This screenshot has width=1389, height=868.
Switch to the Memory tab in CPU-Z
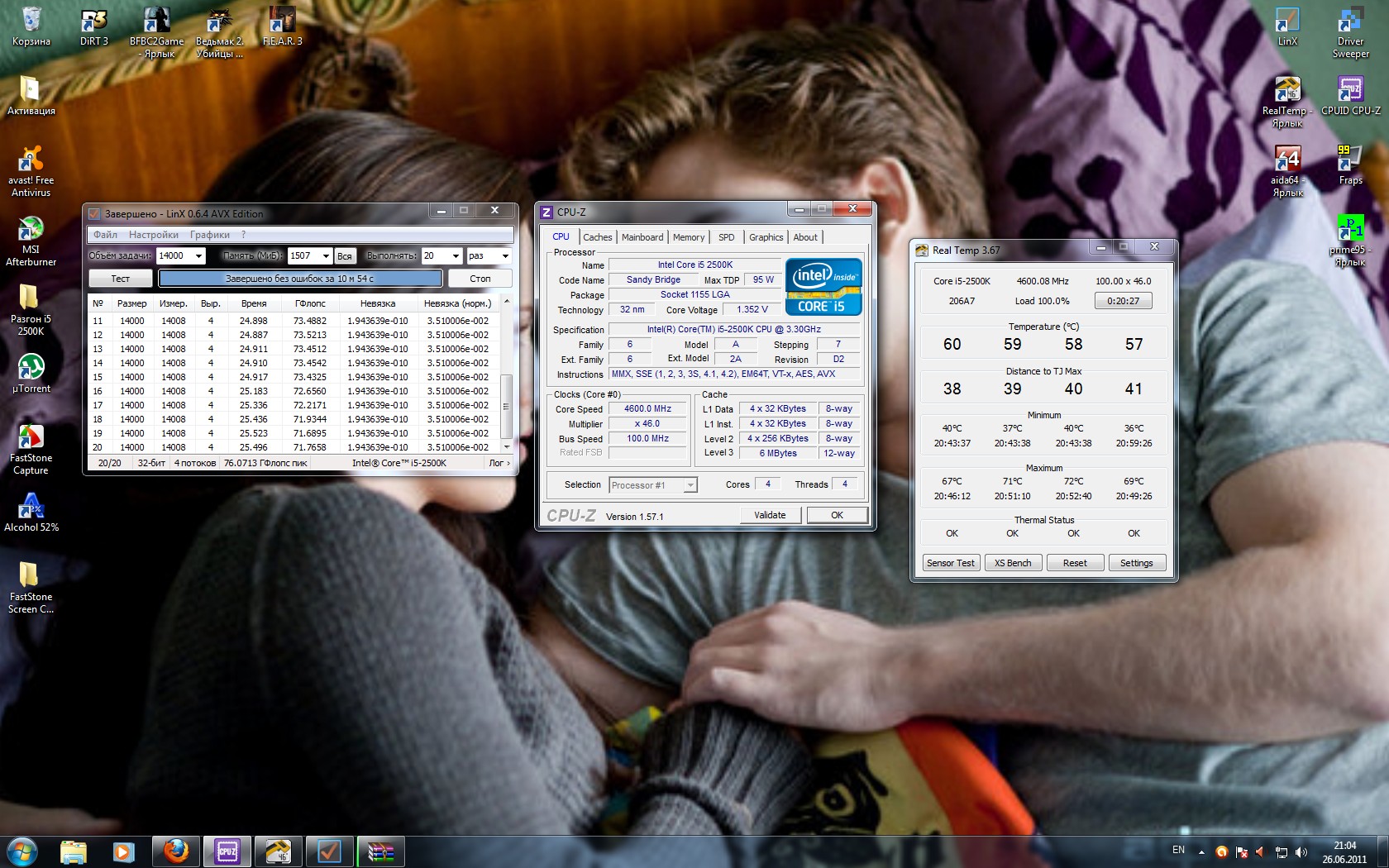[x=688, y=237]
